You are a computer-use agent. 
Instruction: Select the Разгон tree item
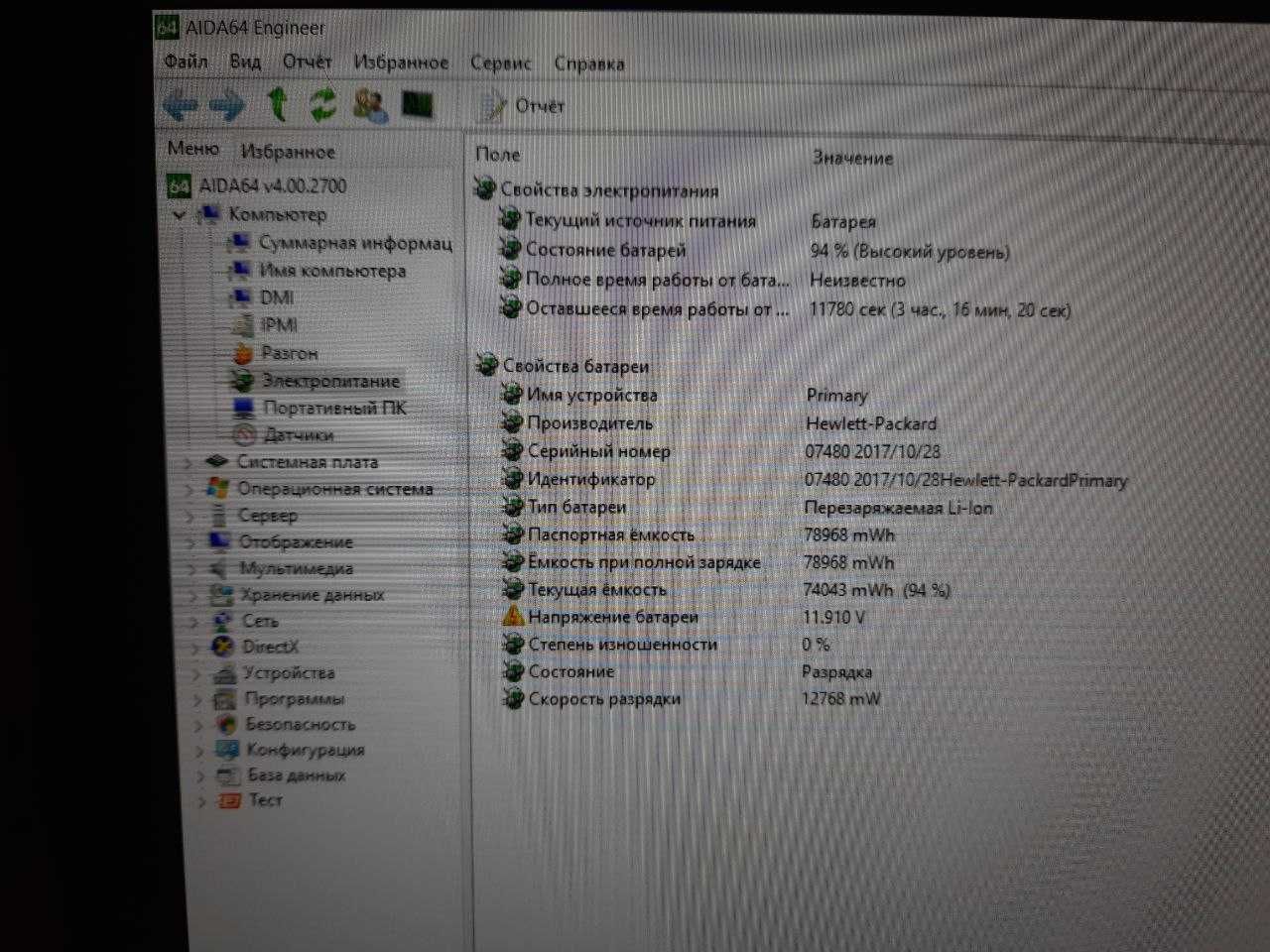tap(290, 353)
